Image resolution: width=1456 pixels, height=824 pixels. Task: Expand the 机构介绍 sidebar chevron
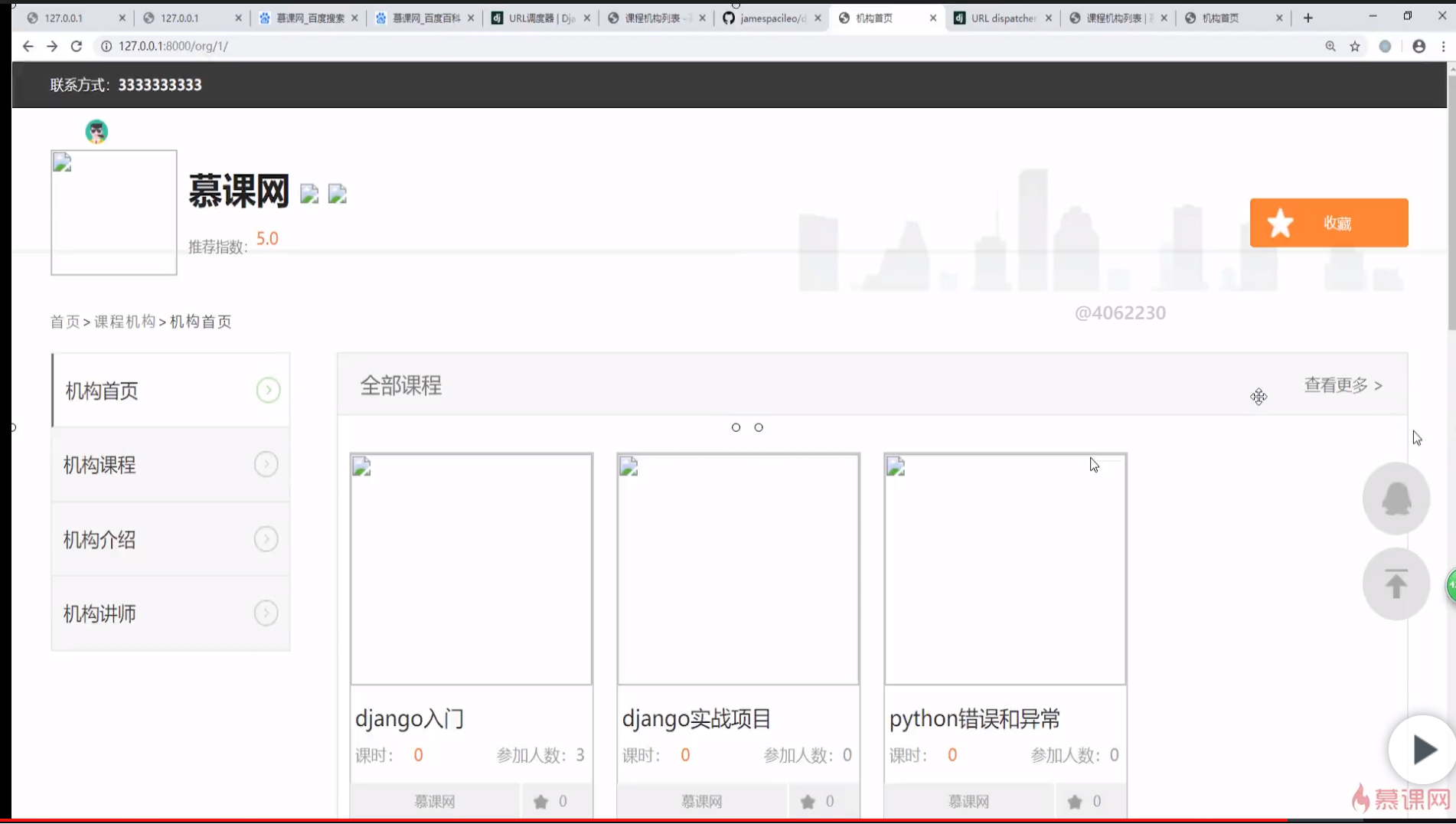(x=266, y=538)
